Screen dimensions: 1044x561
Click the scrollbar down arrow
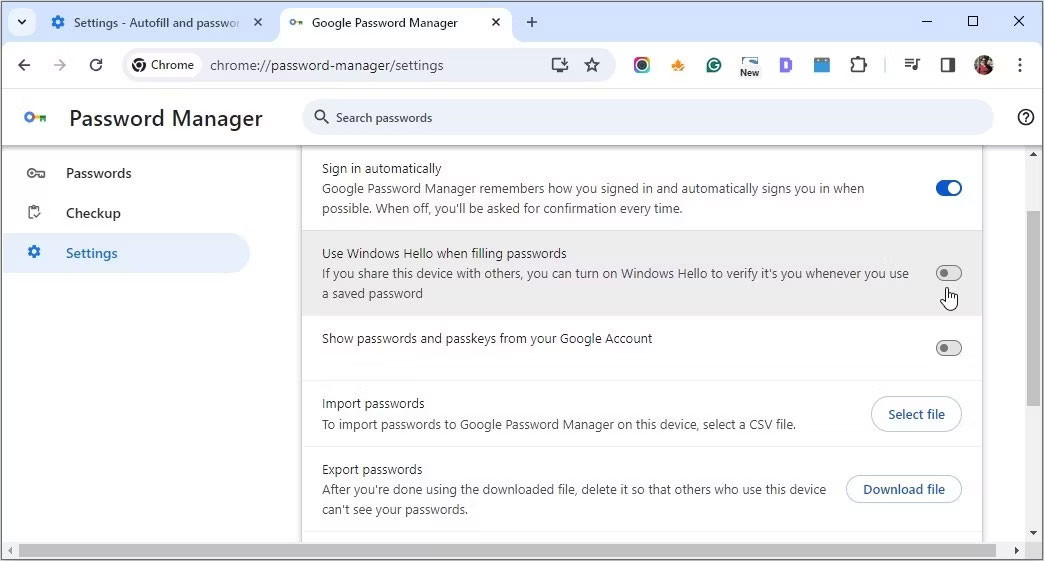[1033, 533]
